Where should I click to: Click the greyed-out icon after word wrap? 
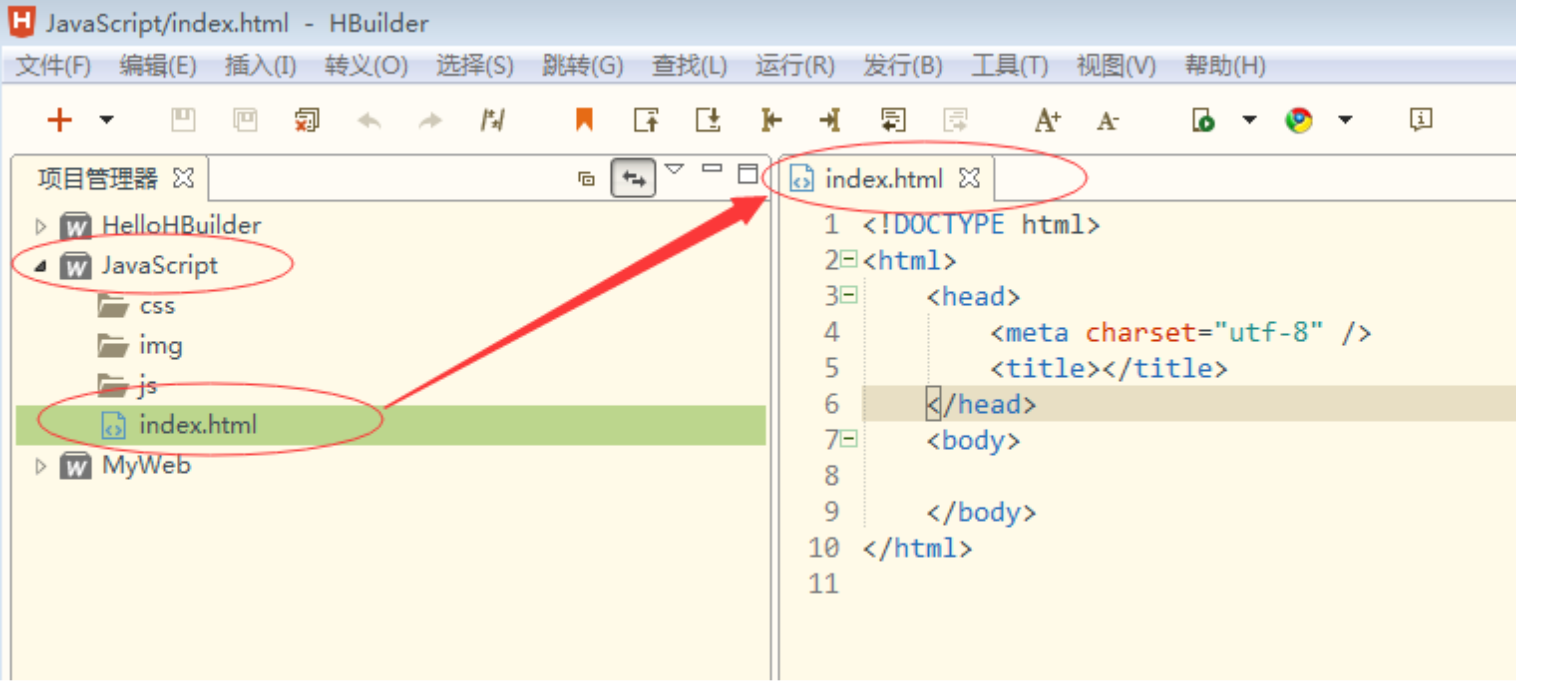point(956,120)
